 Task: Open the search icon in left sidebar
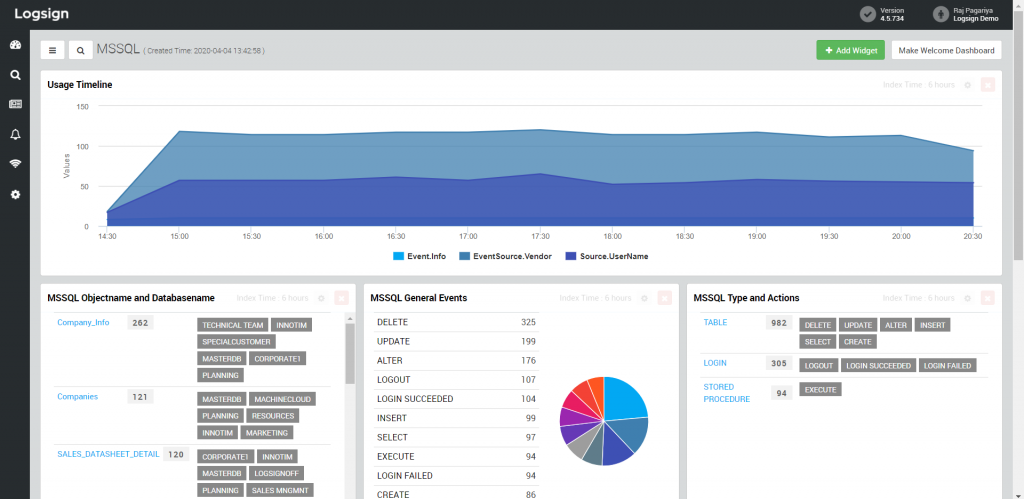(15, 74)
